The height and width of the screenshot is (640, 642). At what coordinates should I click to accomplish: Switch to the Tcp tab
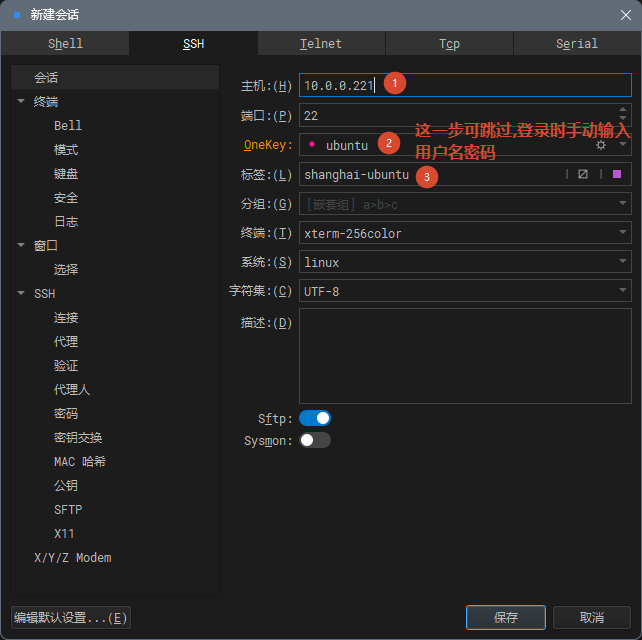[x=449, y=43]
